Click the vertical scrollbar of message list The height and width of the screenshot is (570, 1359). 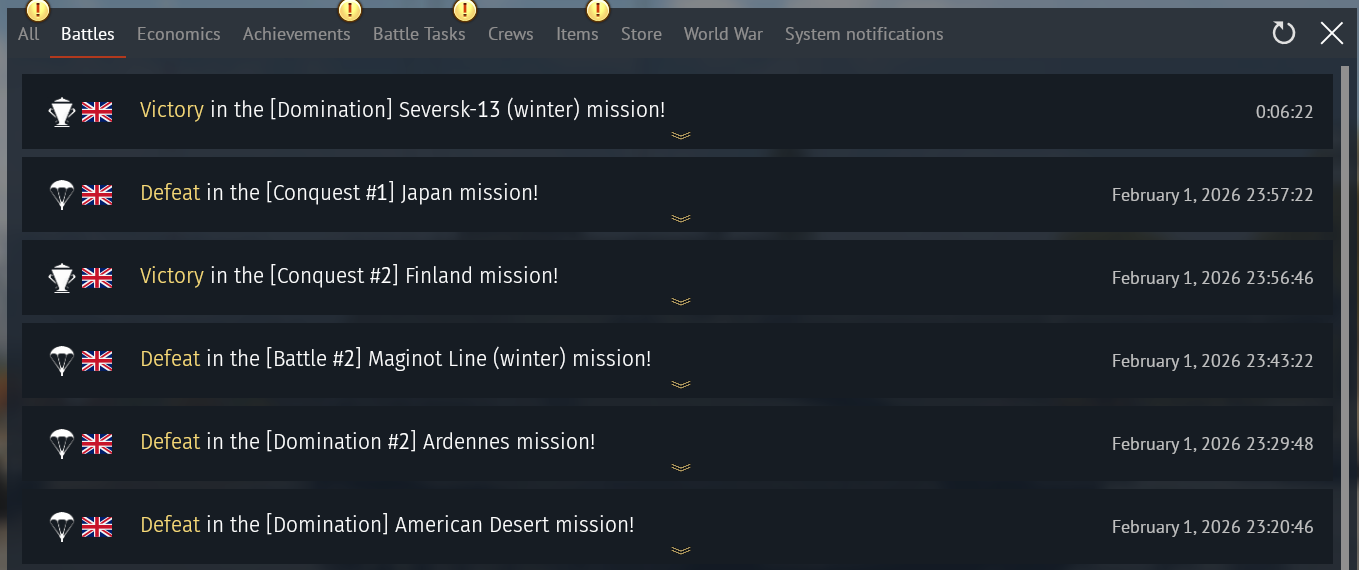(1346, 300)
